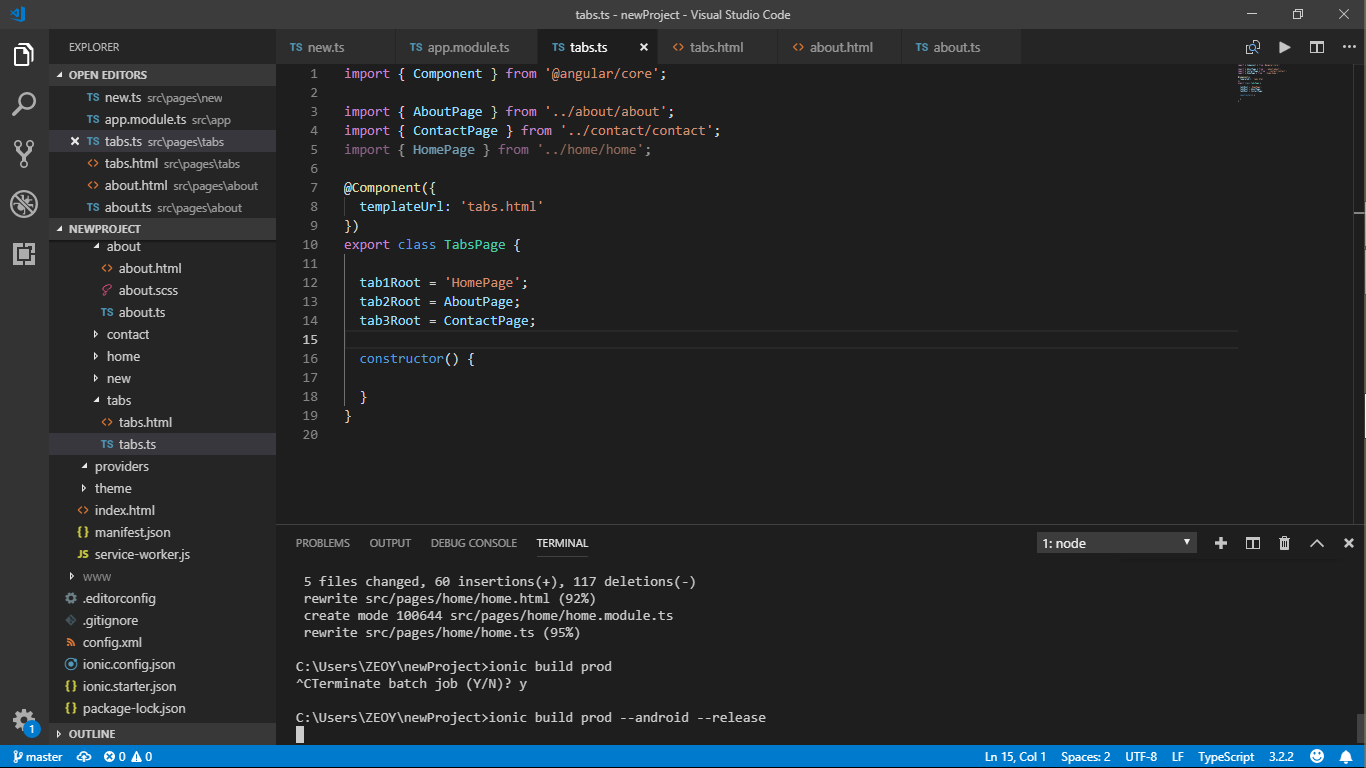Click the code minimap preview
The height and width of the screenshot is (768, 1366).
[x=1262, y=82]
